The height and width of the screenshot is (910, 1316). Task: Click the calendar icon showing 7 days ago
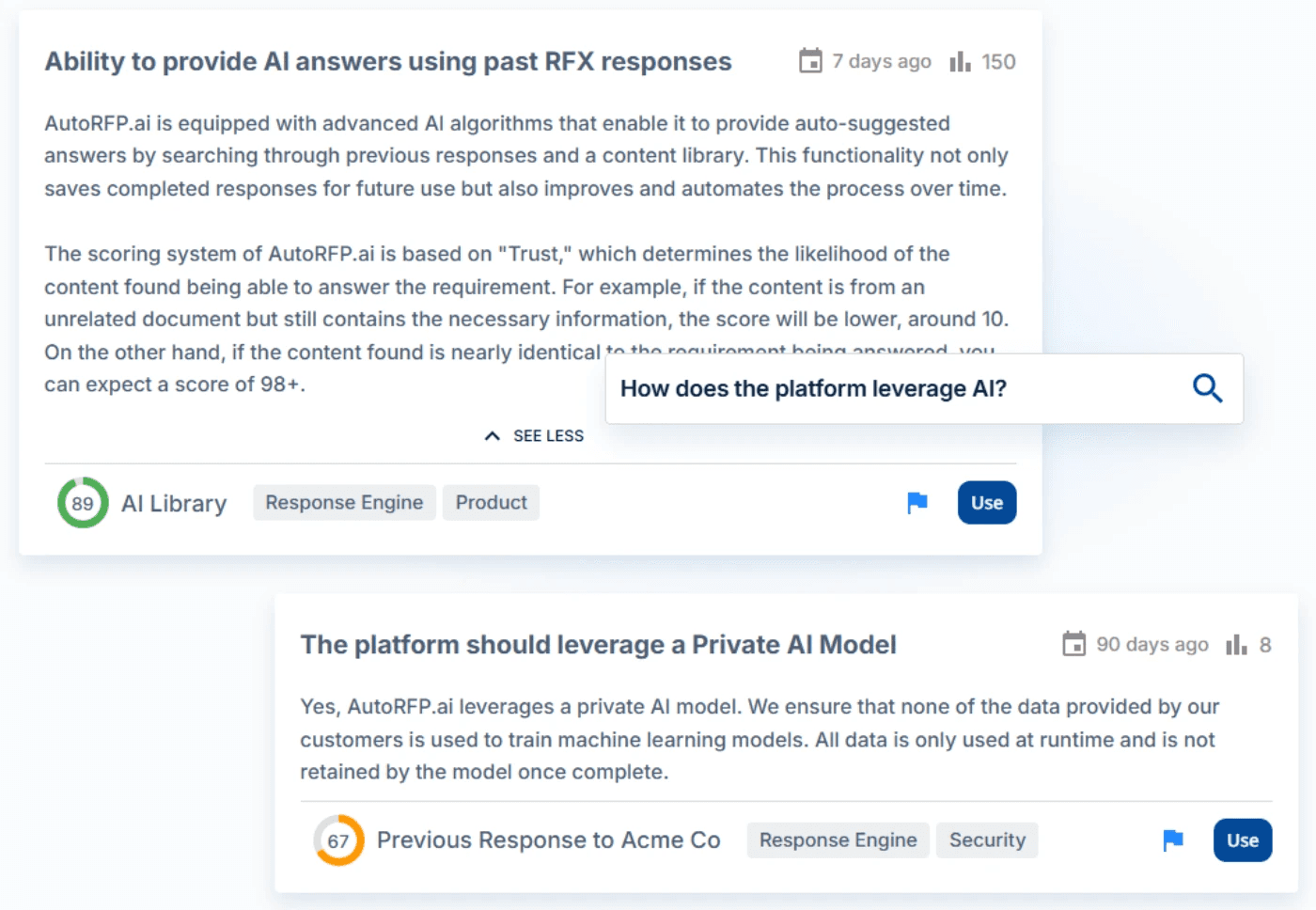point(809,60)
